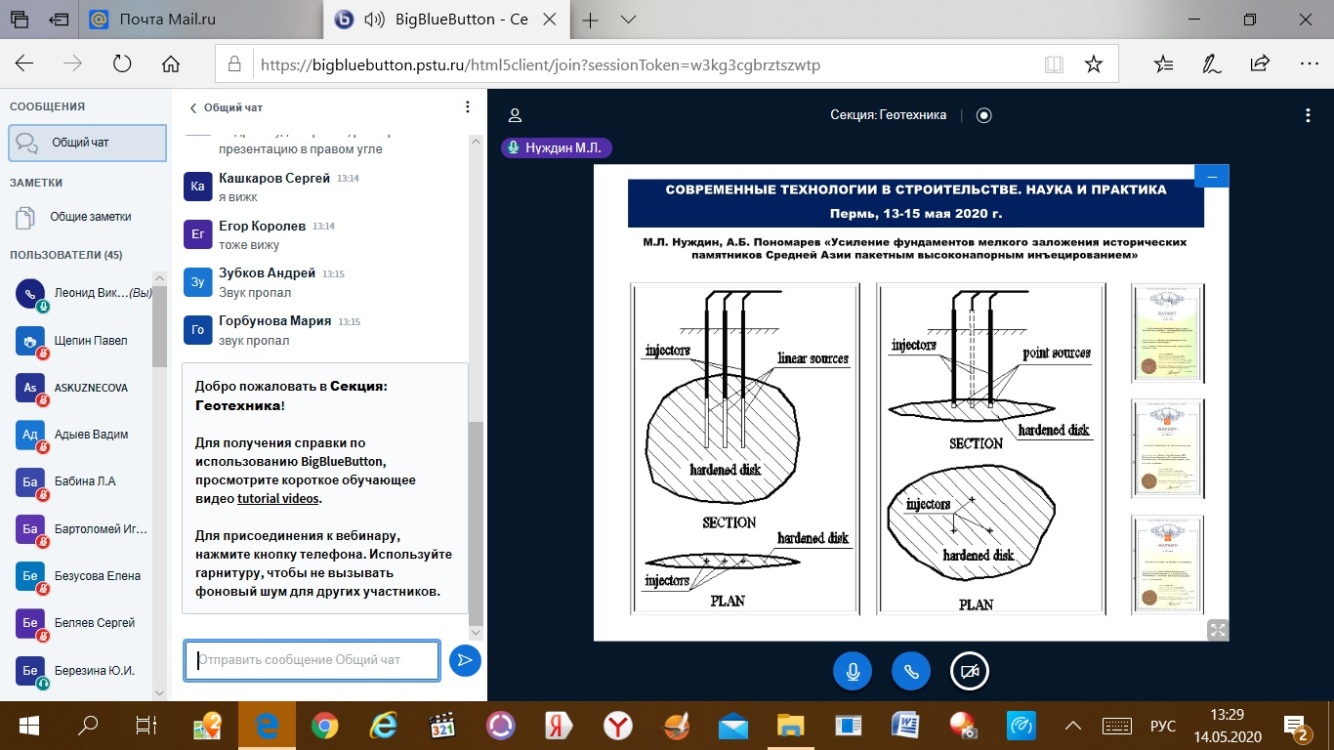This screenshot has width=1334, height=750.
Task: Mute the microphone in the conference
Action: tap(853, 672)
